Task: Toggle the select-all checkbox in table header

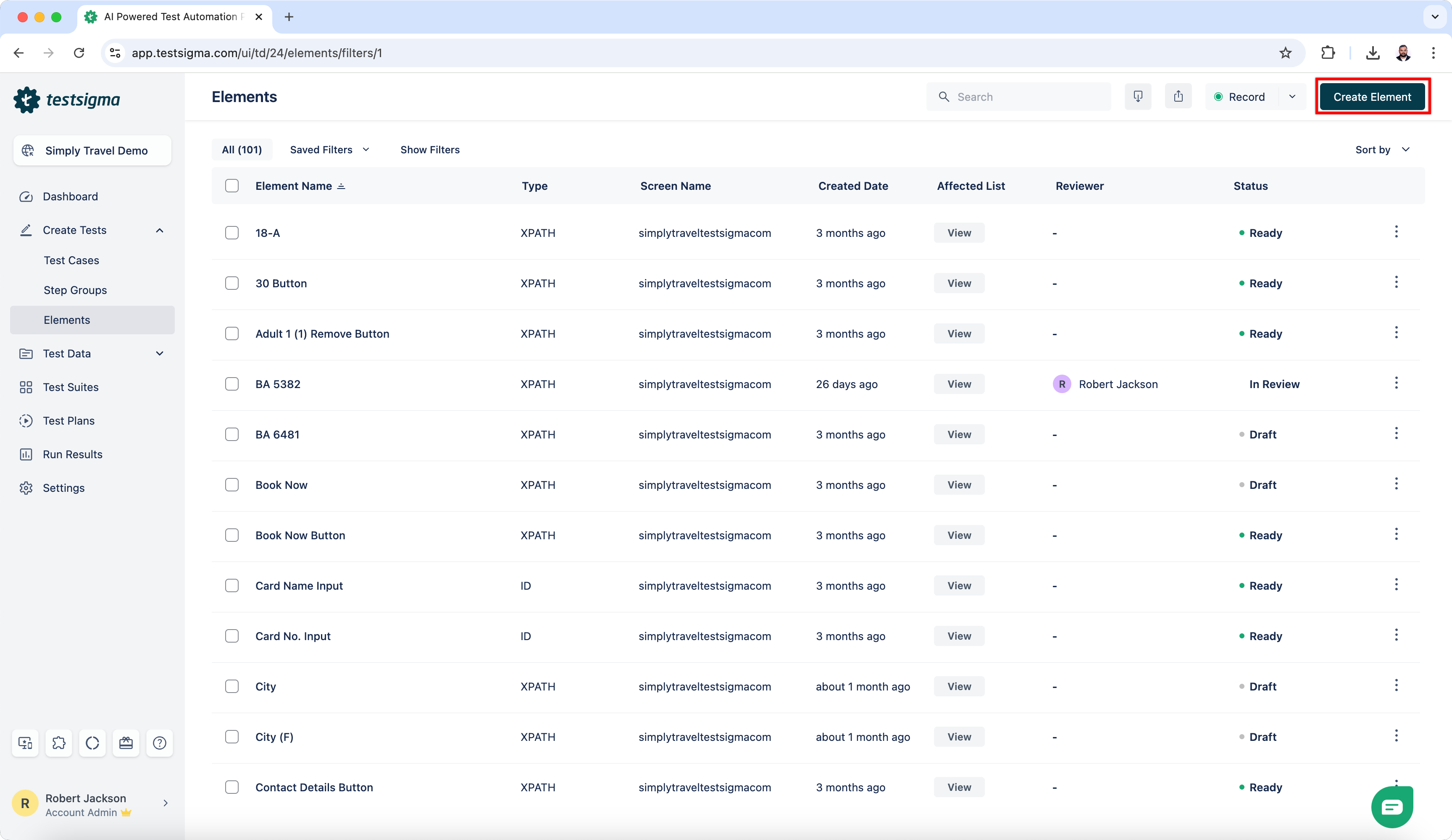Action: point(231,186)
